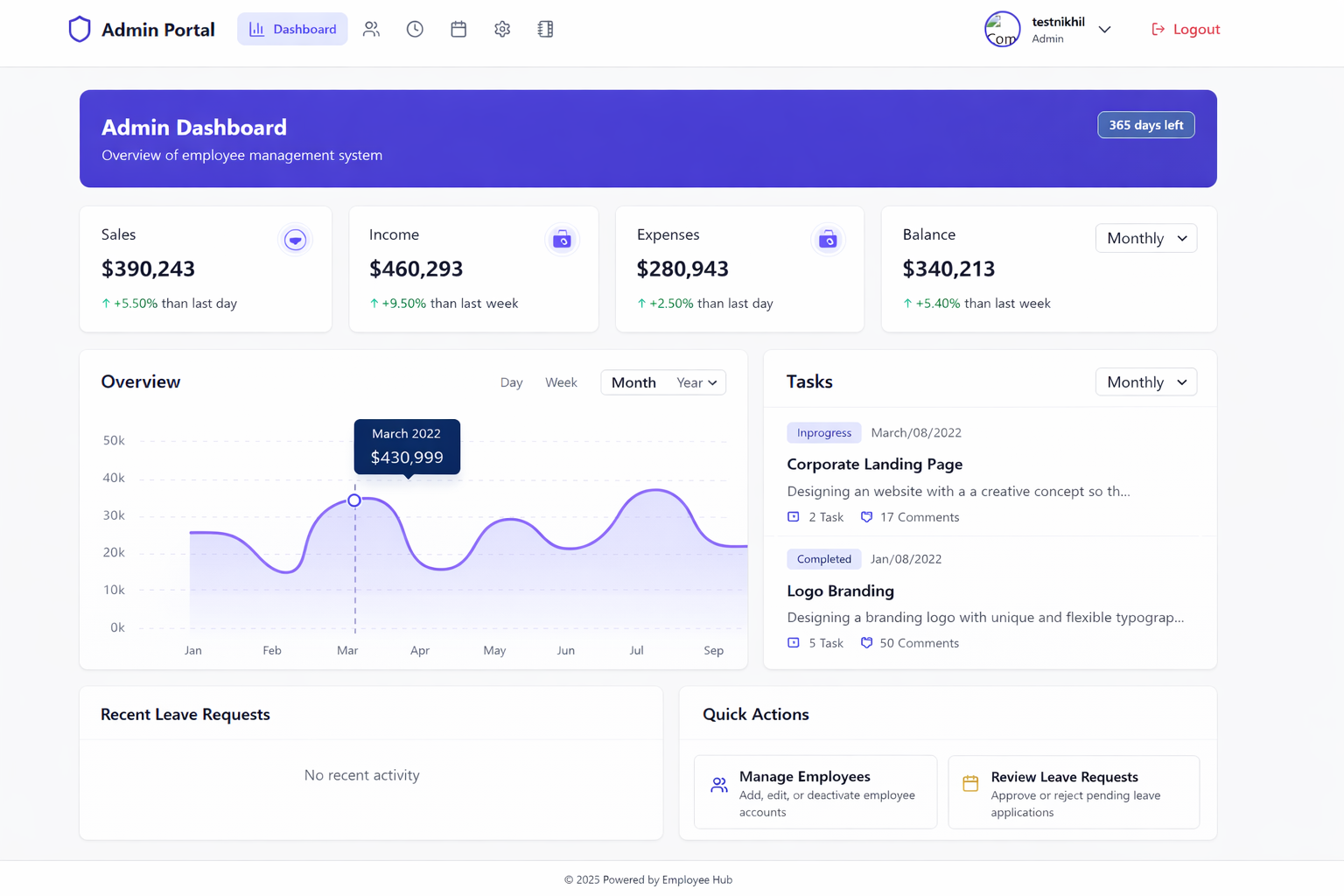Expand the Year dropdown in the Overview chart
This screenshot has width=1344, height=896.
pyautogui.click(x=696, y=382)
